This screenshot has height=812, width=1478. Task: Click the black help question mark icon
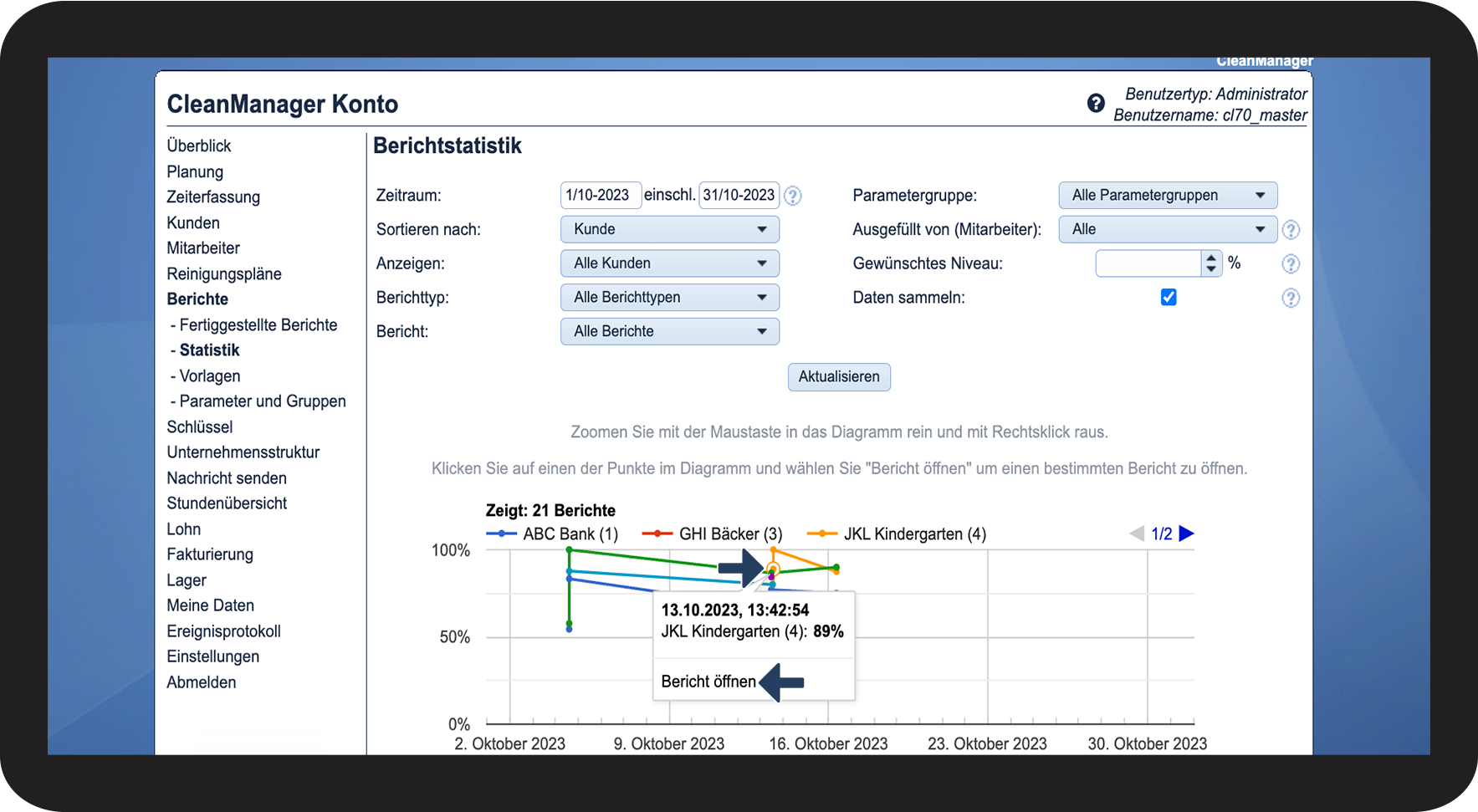point(1096,103)
